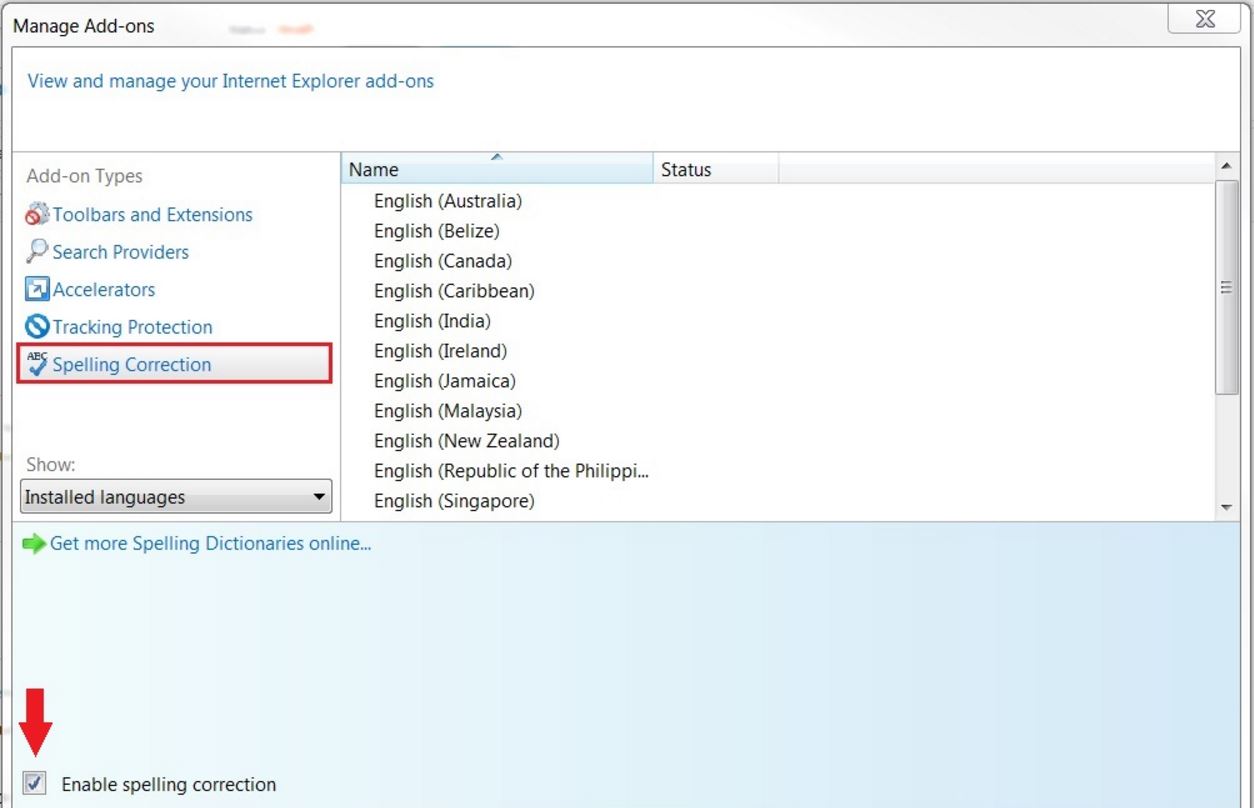This screenshot has width=1254, height=808.
Task: Select English (Canada) from the language list
Action: 442,261
